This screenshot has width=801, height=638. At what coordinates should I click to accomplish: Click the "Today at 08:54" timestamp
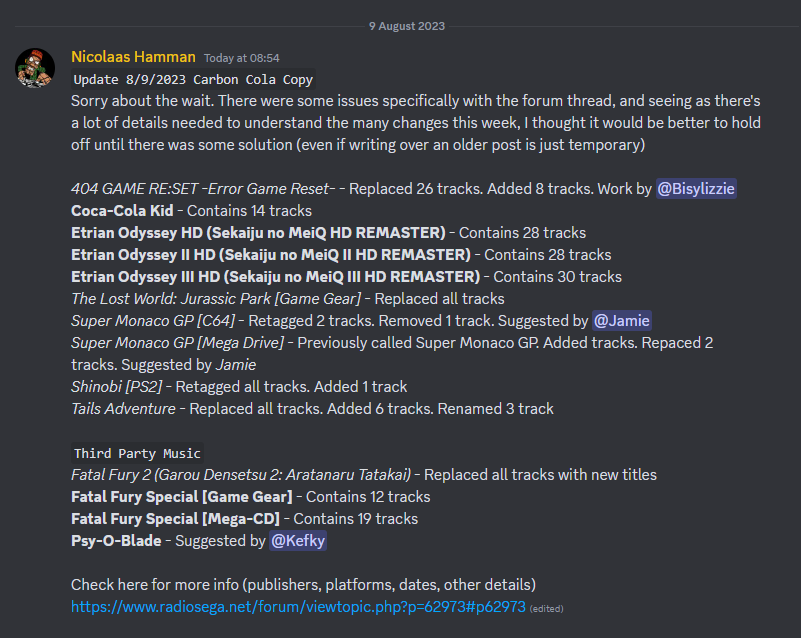pyautogui.click(x=241, y=58)
